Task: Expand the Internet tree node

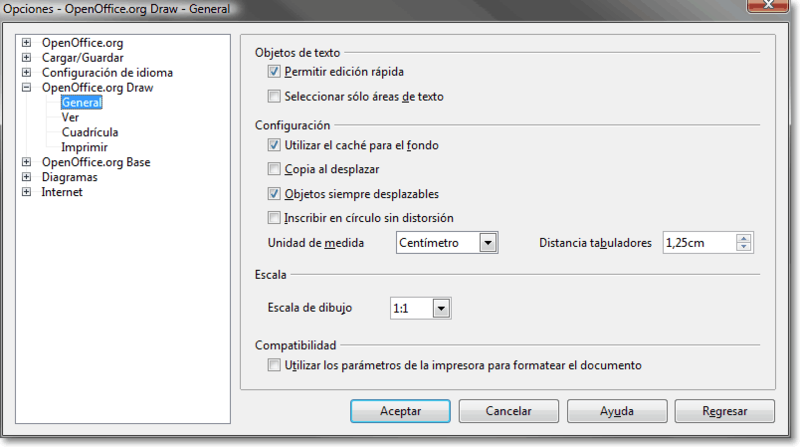Action: pyautogui.click(x=27, y=192)
